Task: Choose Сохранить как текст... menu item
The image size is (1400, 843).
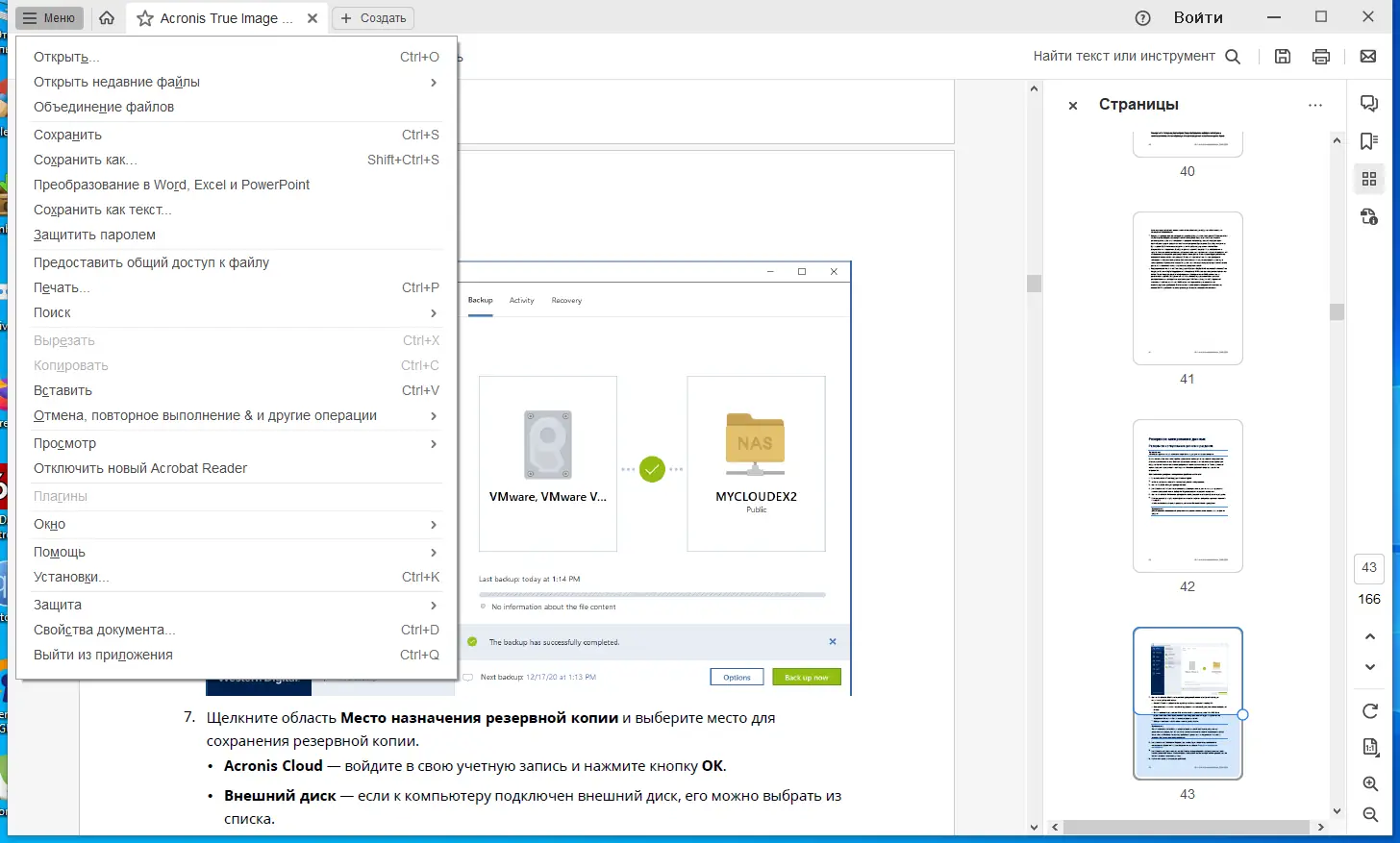Action: pyautogui.click(x=237, y=210)
